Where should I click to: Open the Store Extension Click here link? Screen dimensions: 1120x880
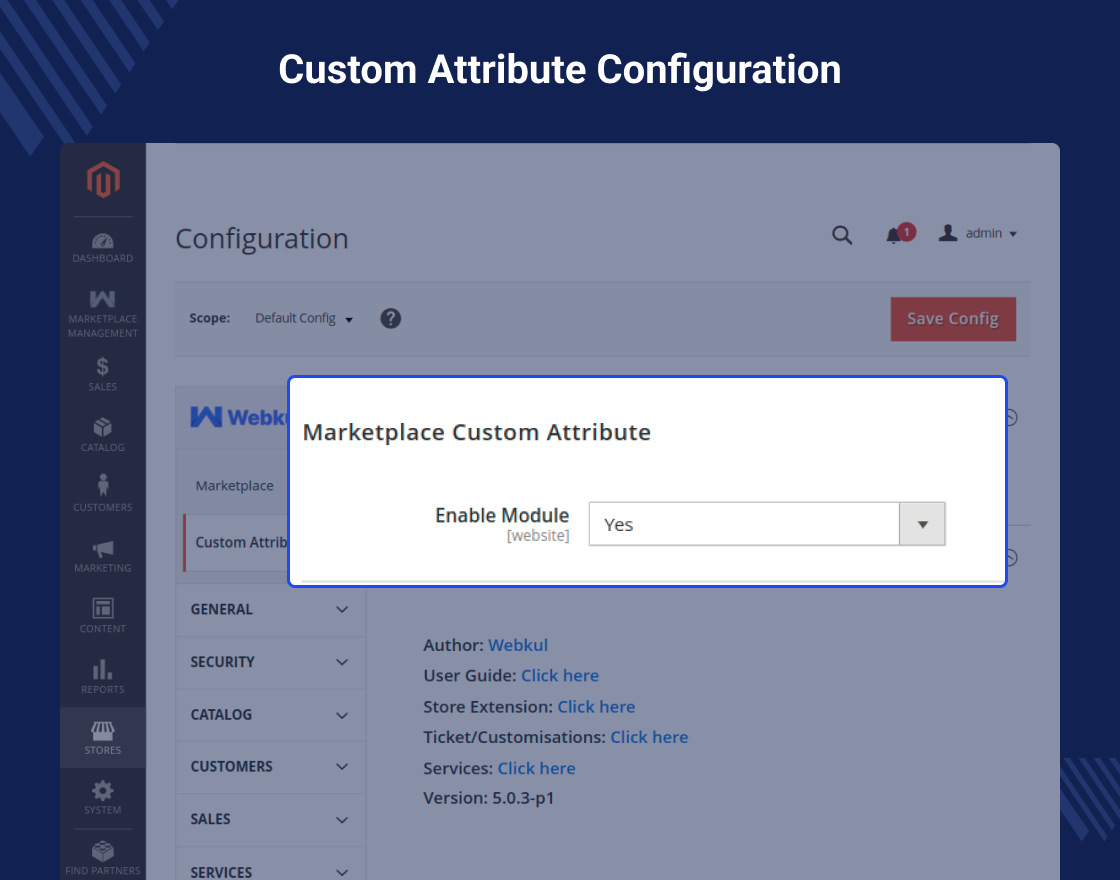pyautogui.click(x=596, y=706)
